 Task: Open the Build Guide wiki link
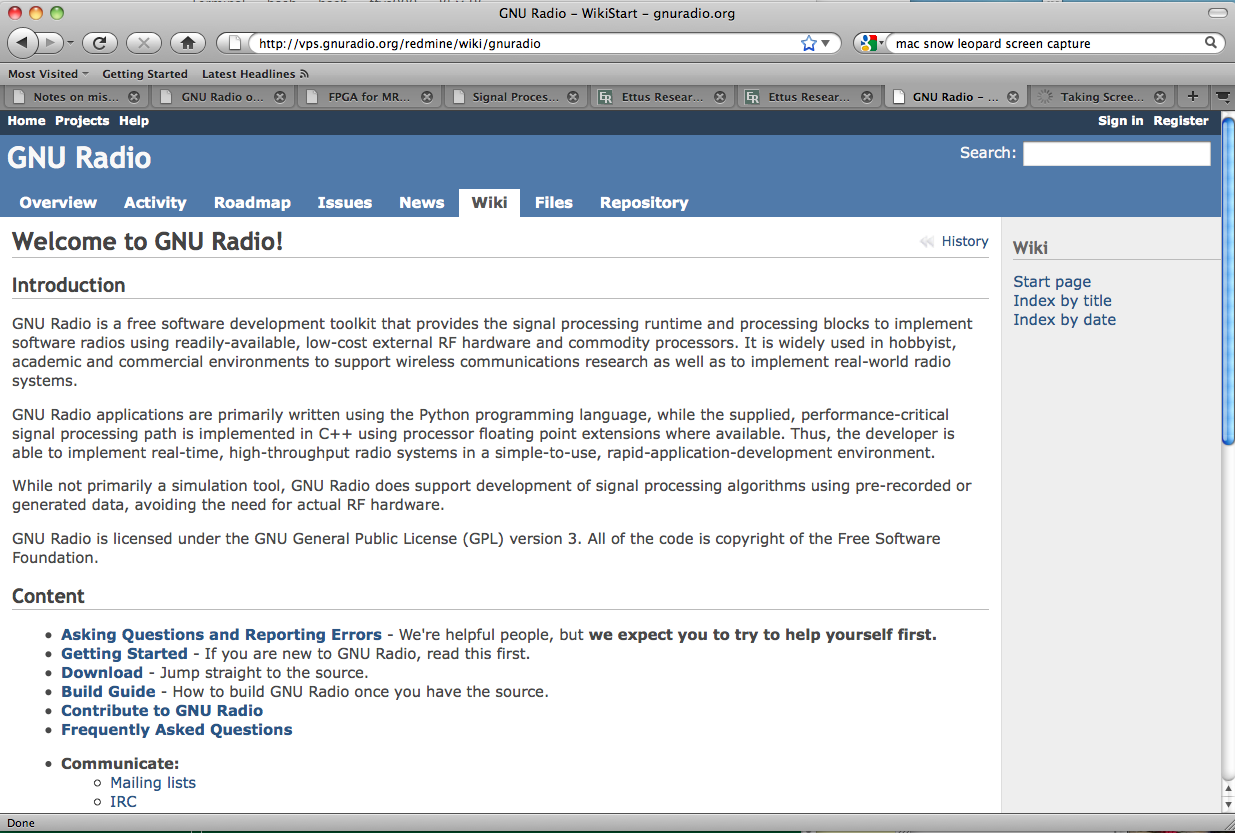click(108, 692)
